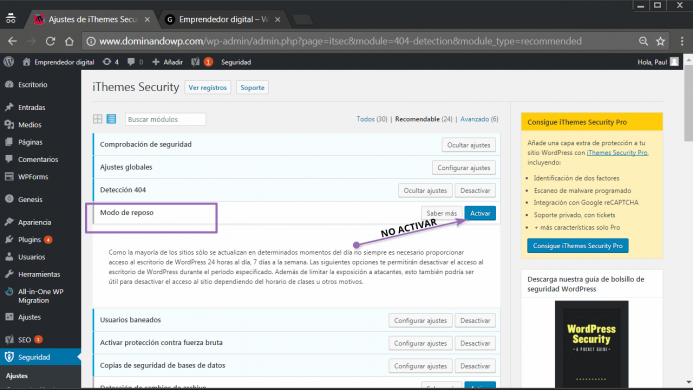
Task: Filter modules by Todos (30)
Action: (x=372, y=119)
